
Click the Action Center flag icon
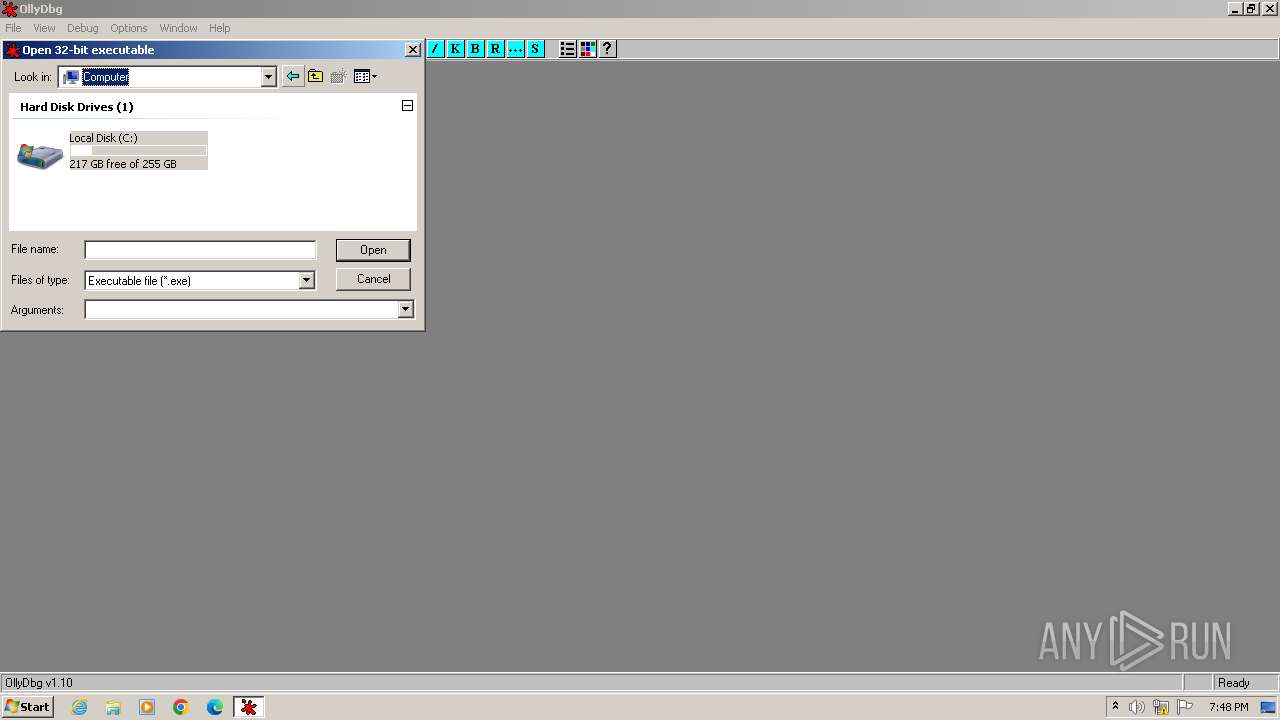(1185, 707)
